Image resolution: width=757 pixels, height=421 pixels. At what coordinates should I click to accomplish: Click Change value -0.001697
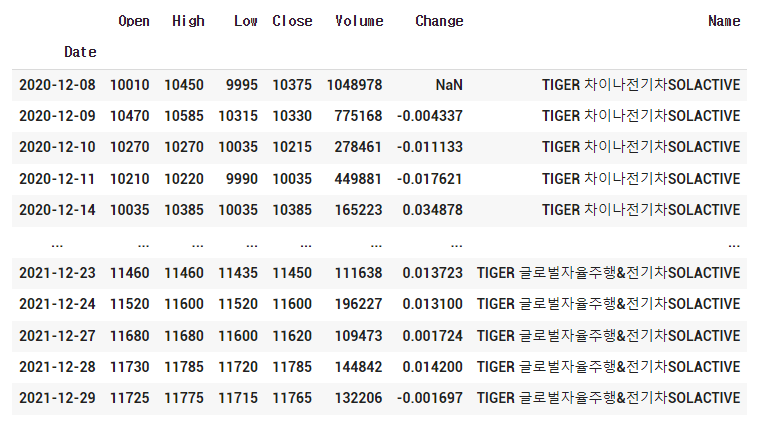coord(430,398)
